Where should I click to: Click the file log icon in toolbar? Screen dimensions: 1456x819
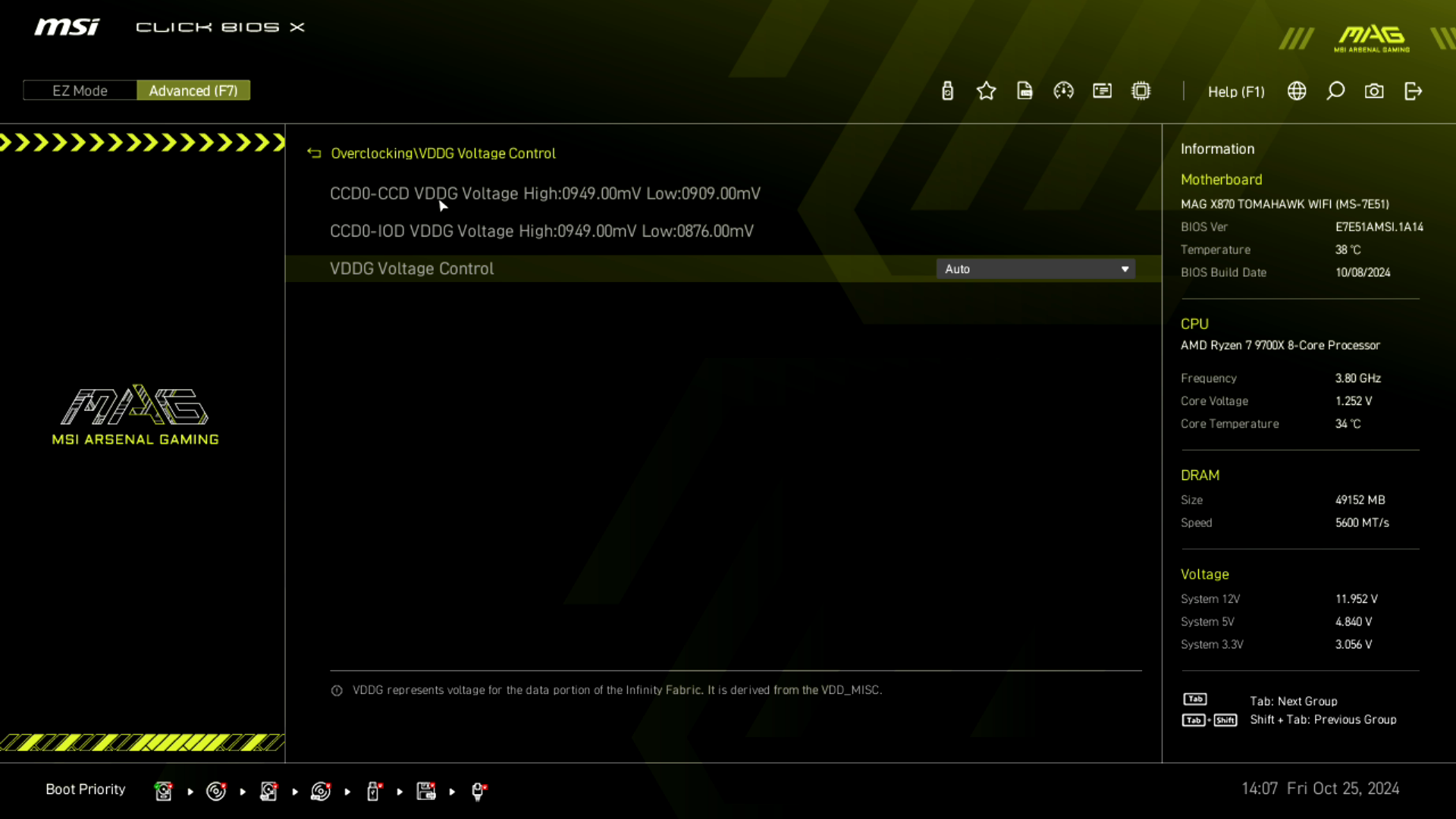click(1025, 91)
